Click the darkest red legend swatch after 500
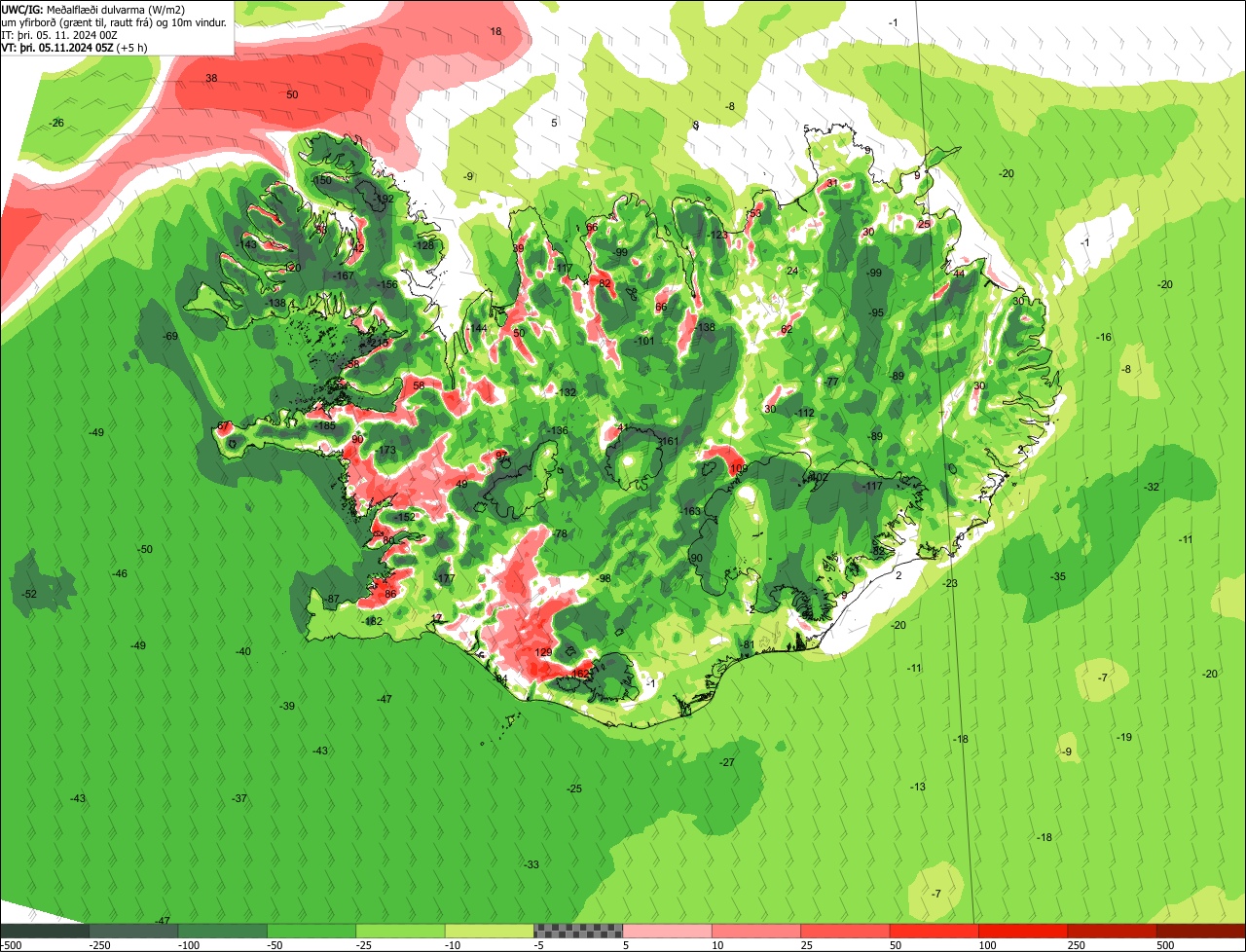 coord(1201,931)
